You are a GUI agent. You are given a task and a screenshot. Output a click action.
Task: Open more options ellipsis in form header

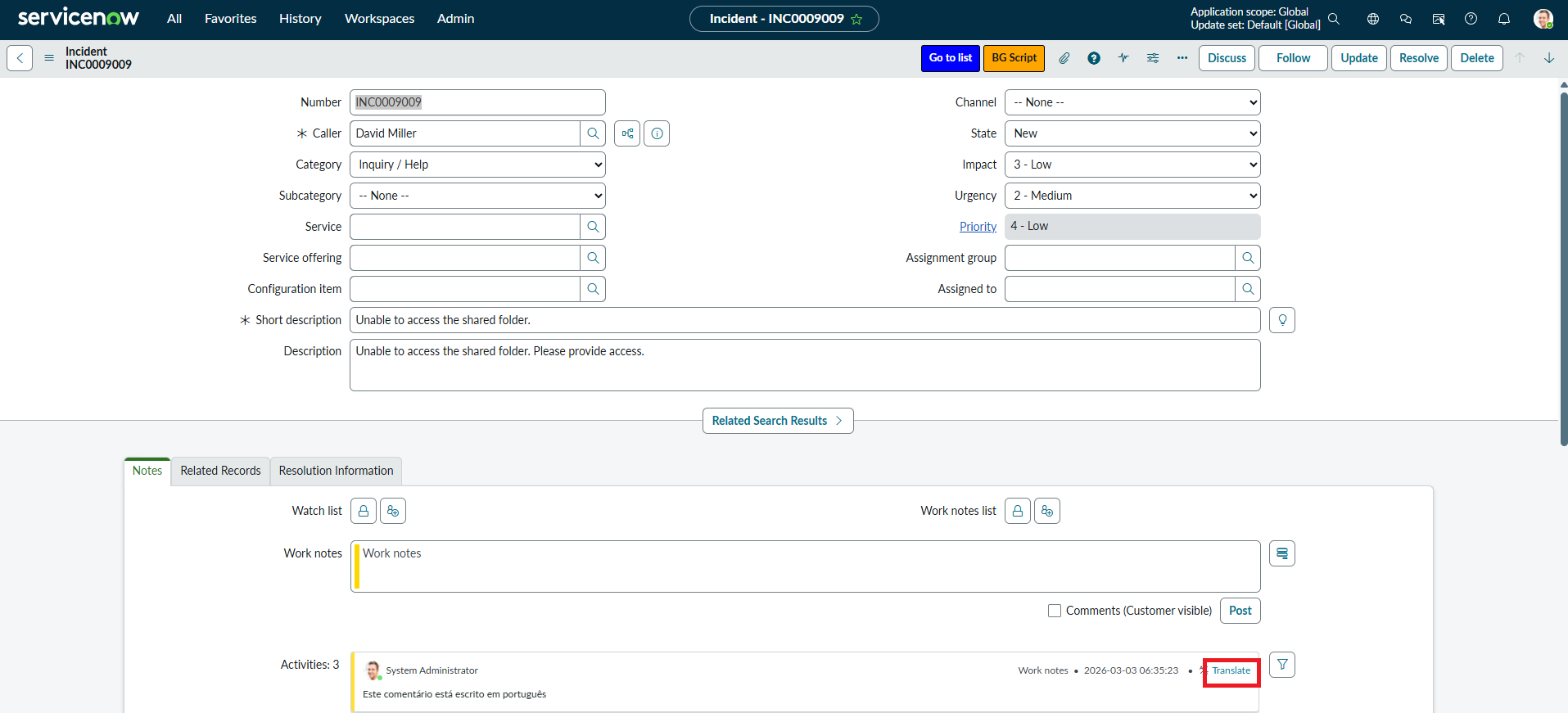pyautogui.click(x=1182, y=58)
